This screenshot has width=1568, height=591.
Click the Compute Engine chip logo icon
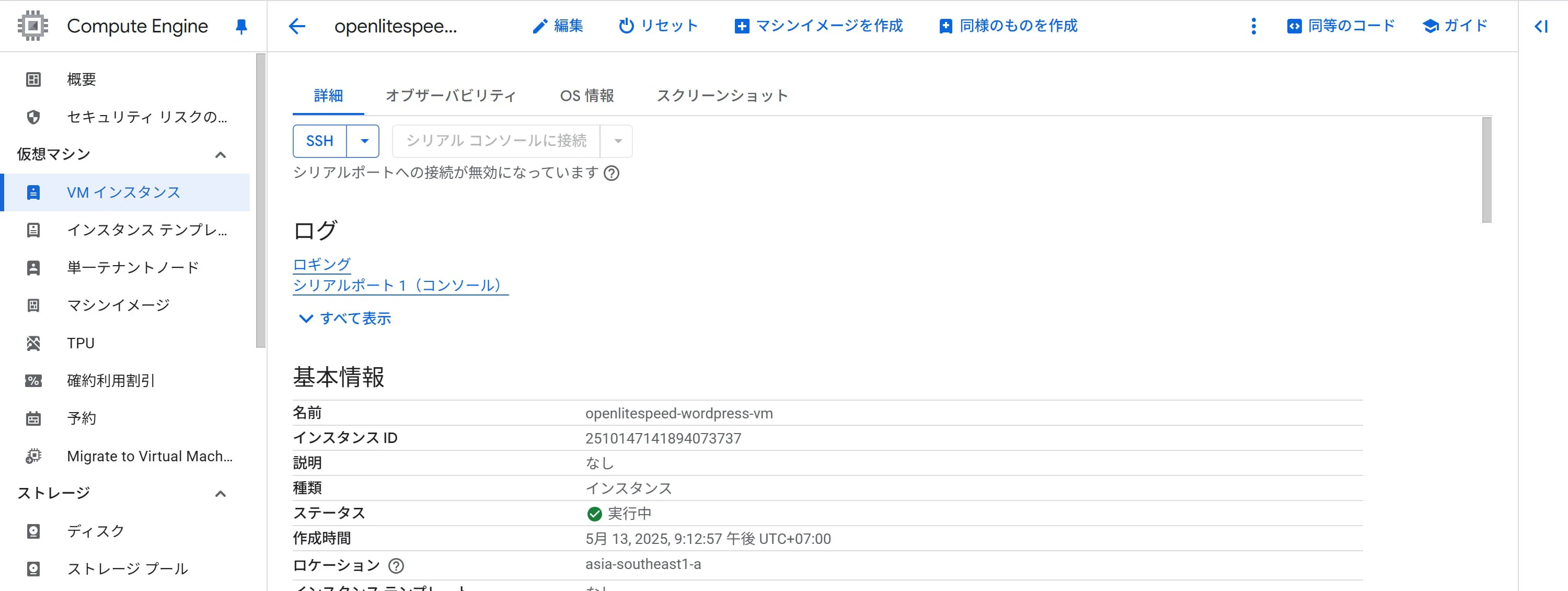point(33,26)
